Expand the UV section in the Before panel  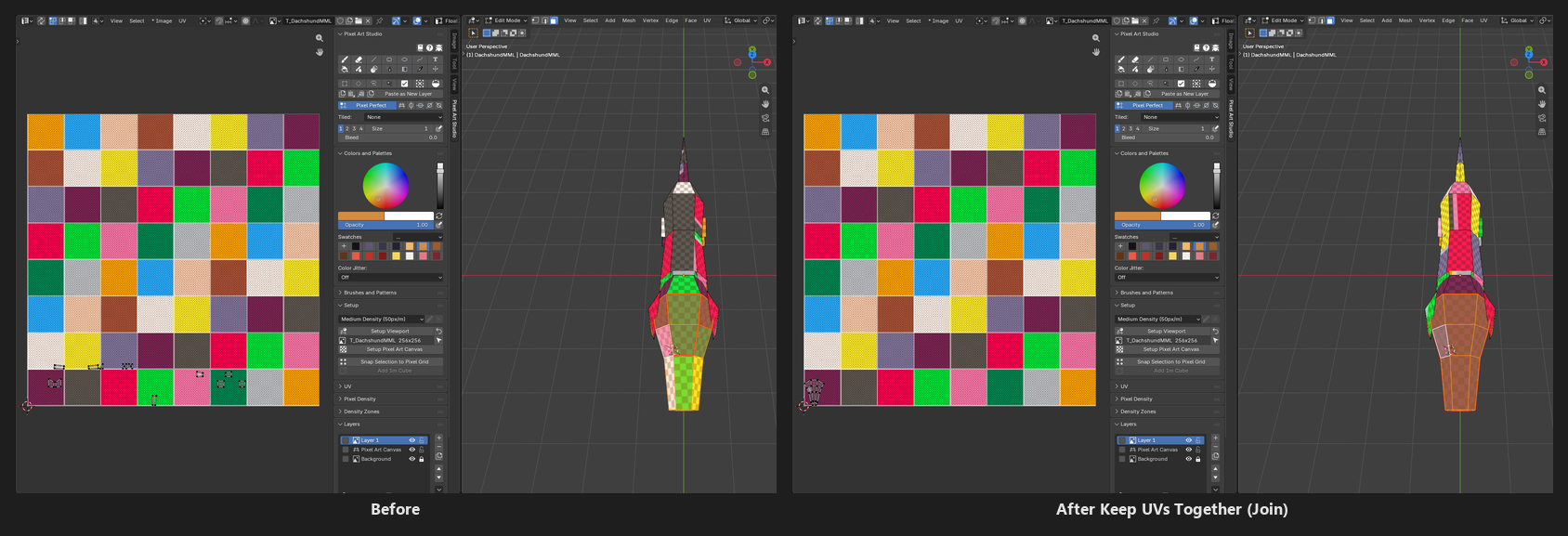tap(347, 386)
